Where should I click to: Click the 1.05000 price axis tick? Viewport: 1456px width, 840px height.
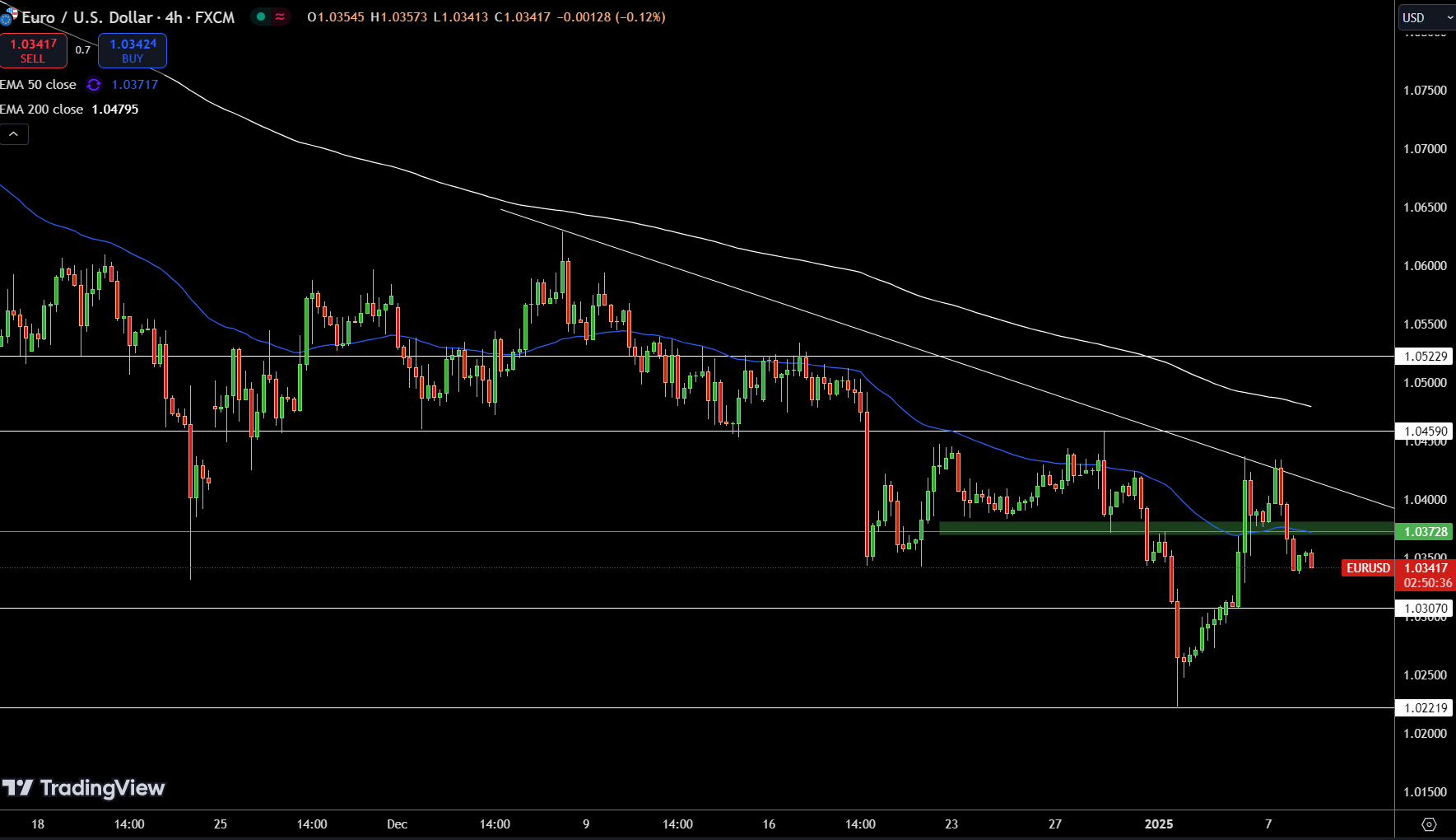[x=1425, y=383]
